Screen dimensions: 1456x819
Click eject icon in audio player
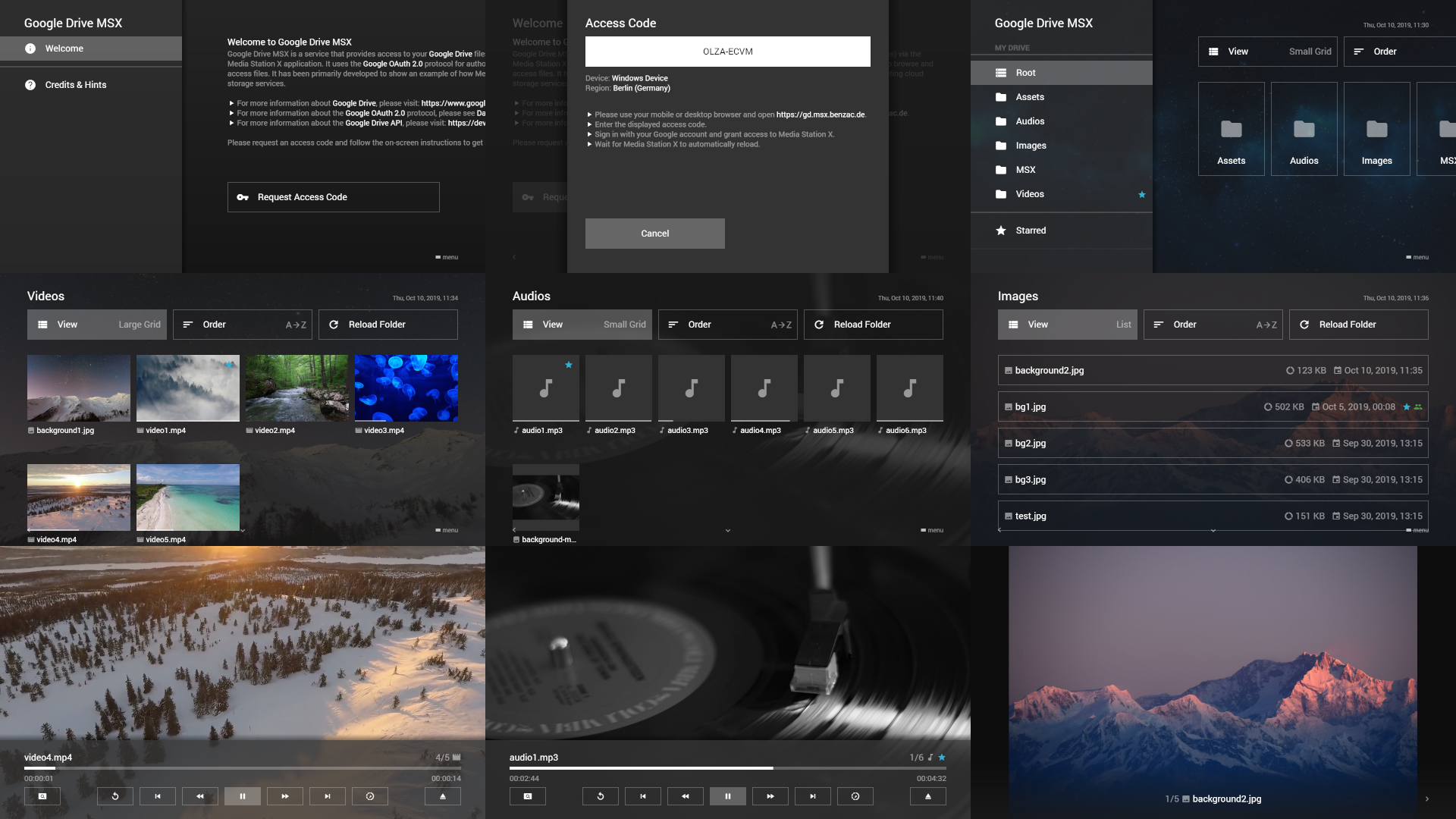point(928,796)
